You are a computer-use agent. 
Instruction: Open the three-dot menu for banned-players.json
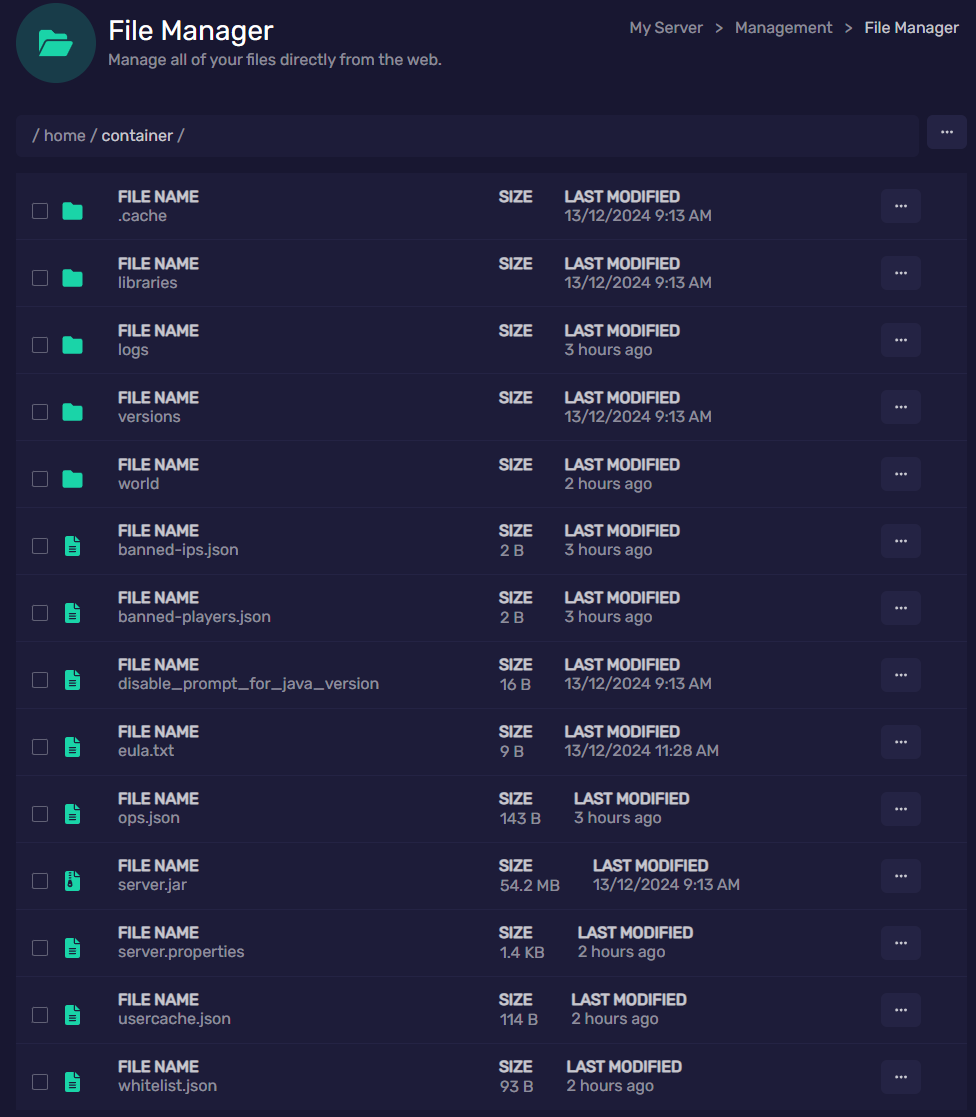pos(900,608)
